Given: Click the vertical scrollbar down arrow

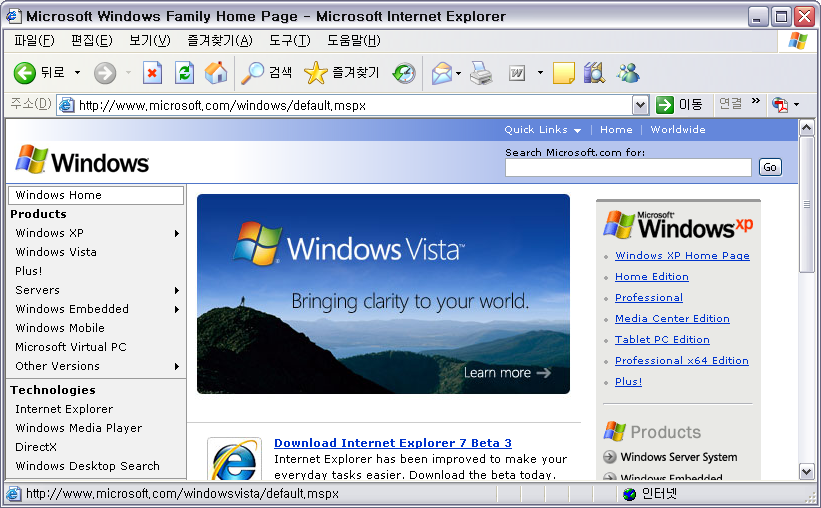Looking at the screenshot, I should pyautogui.click(x=807, y=471).
